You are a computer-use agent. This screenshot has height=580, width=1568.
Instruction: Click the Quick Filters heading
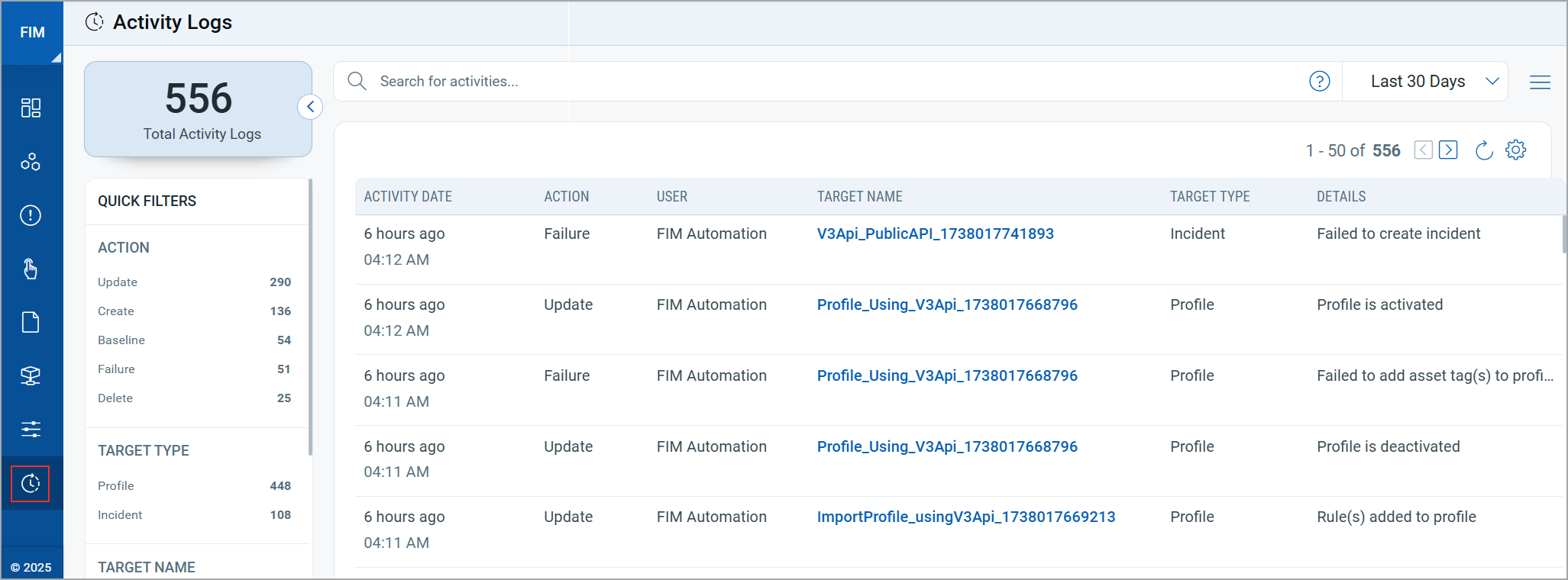point(147,201)
